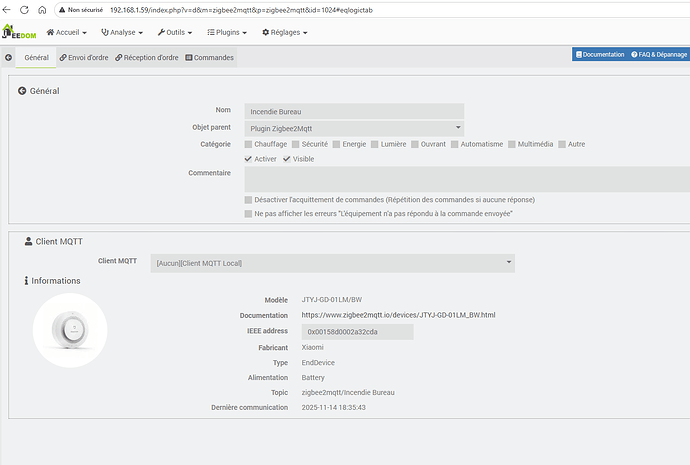Viewport: 690px width, 465px height.
Task: Open the Objet parent dropdown
Action: click(x=354, y=128)
